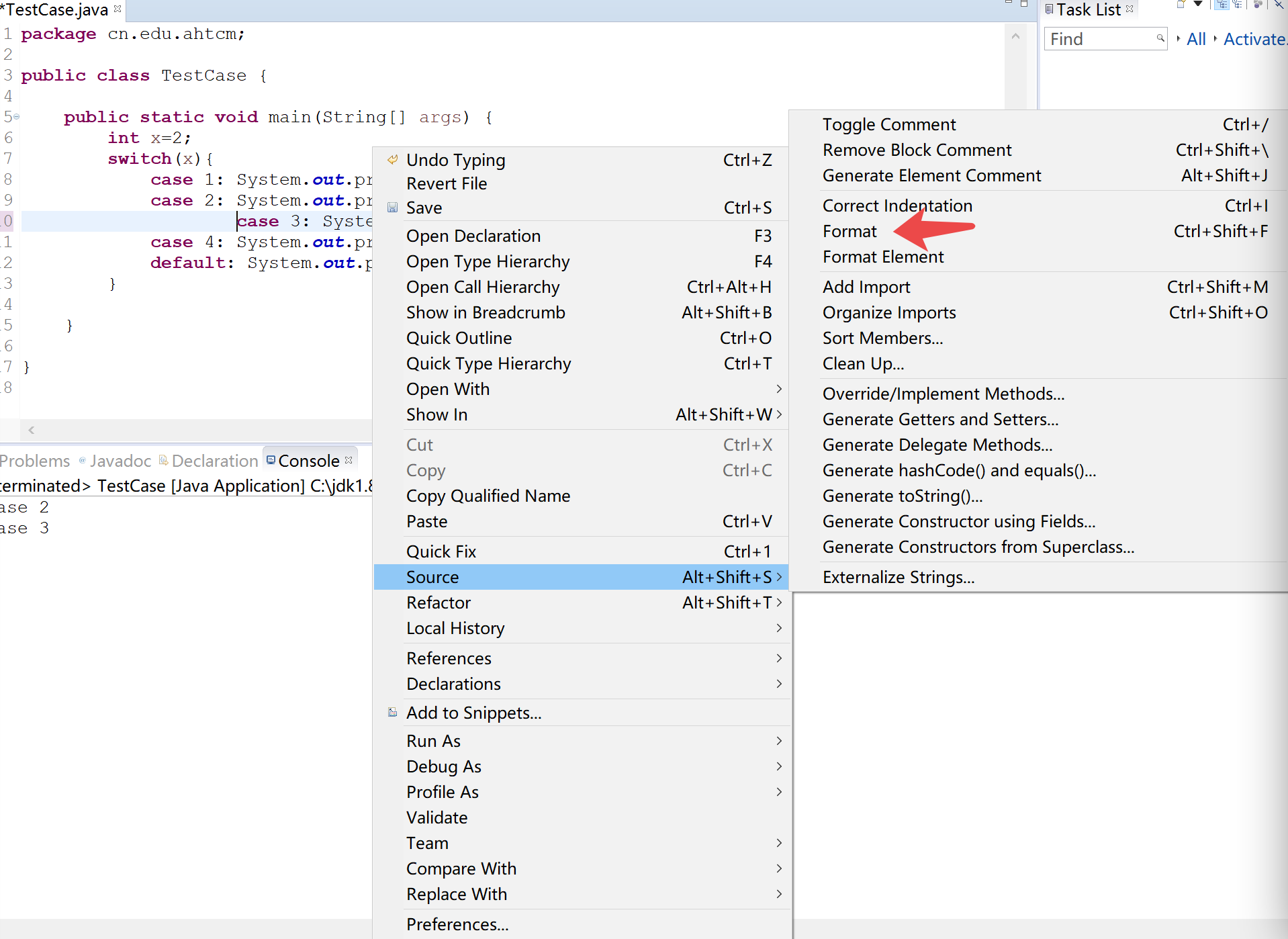Screen dimensions: 1288x939
Task: Click the Add to Snippets icon
Action: point(393,712)
